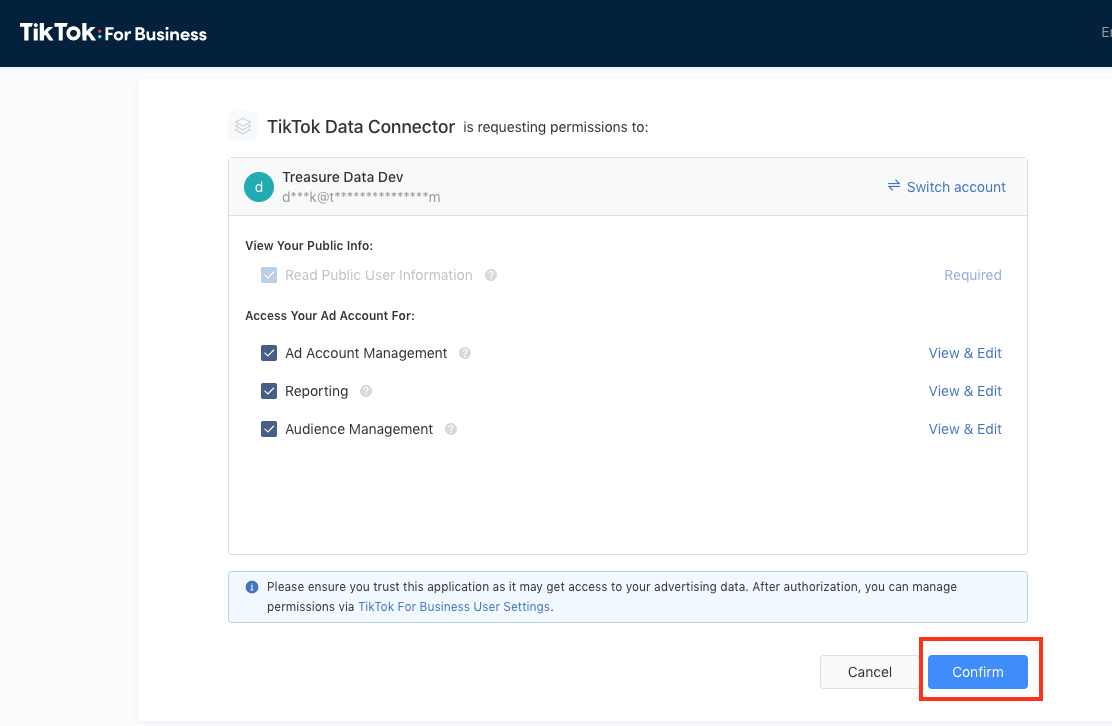Viewport: 1112px width, 726px height.
Task: Show the help icon next to Reporting
Action: (x=366, y=391)
